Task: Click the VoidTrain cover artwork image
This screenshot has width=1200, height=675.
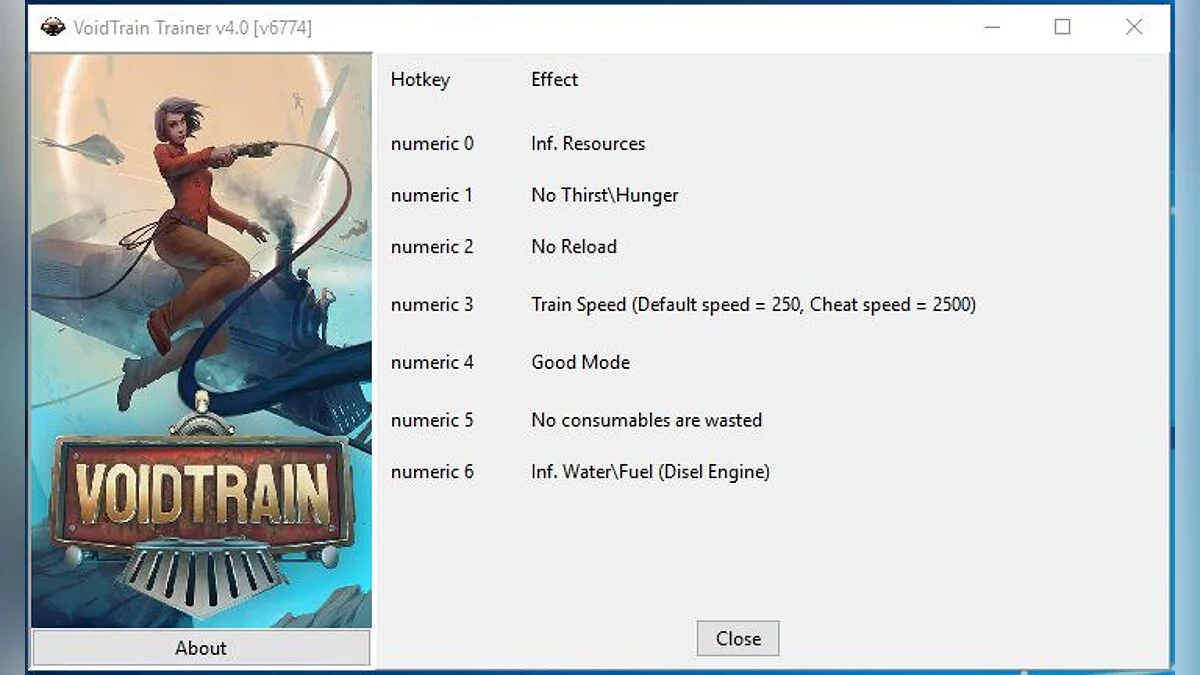Action: point(201,340)
